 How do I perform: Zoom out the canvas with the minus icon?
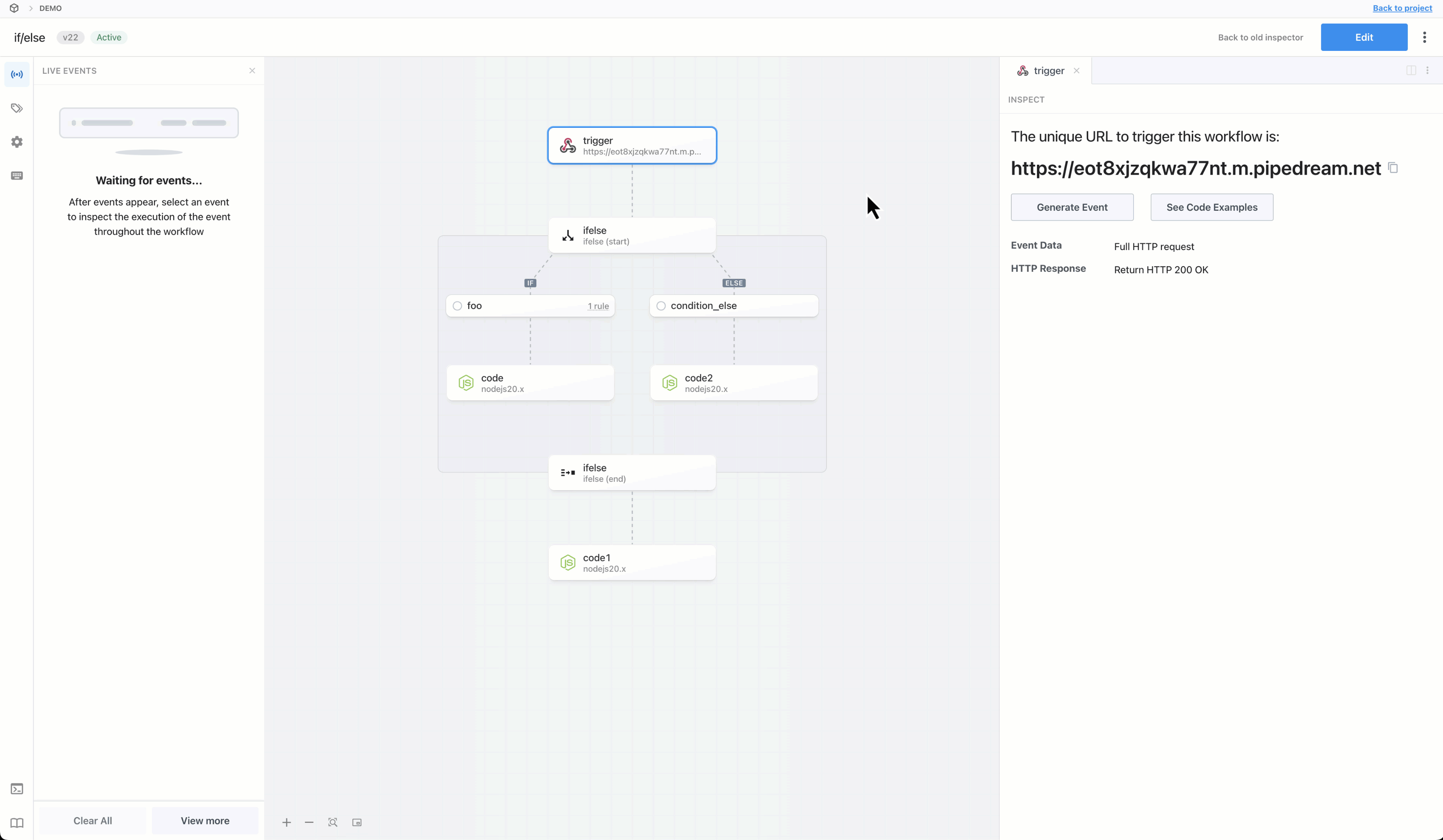point(309,822)
